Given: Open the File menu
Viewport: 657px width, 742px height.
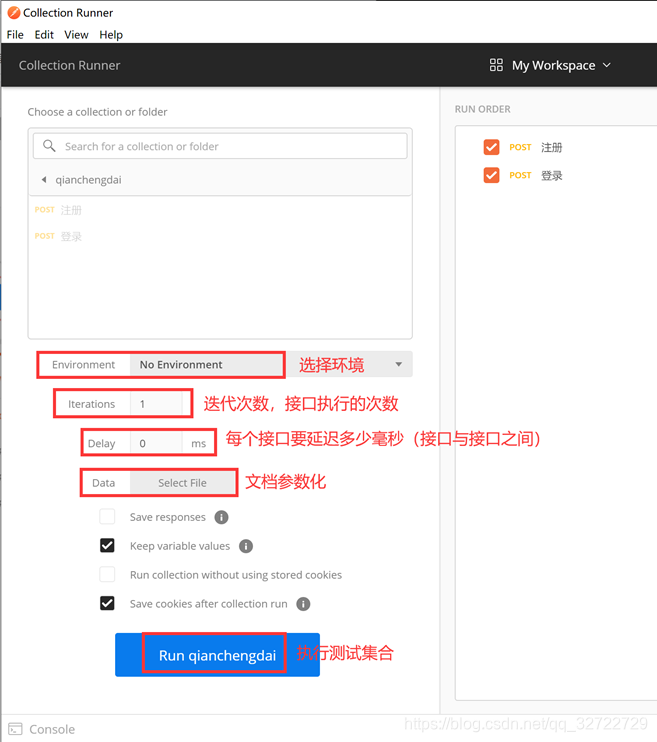Looking at the screenshot, I should pyautogui.click(x=15, y=35).
